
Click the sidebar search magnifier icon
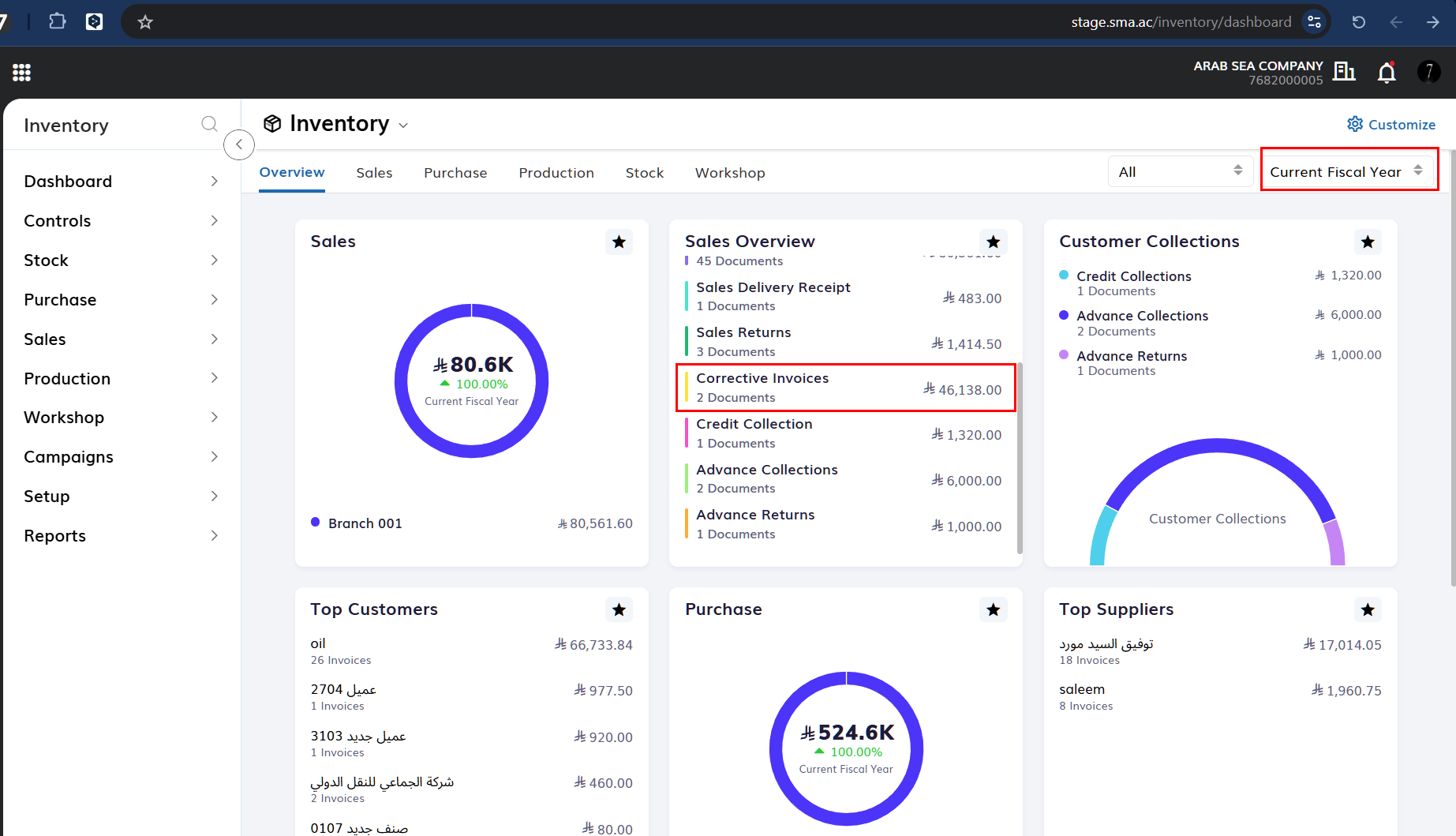[x=209, y=124]
